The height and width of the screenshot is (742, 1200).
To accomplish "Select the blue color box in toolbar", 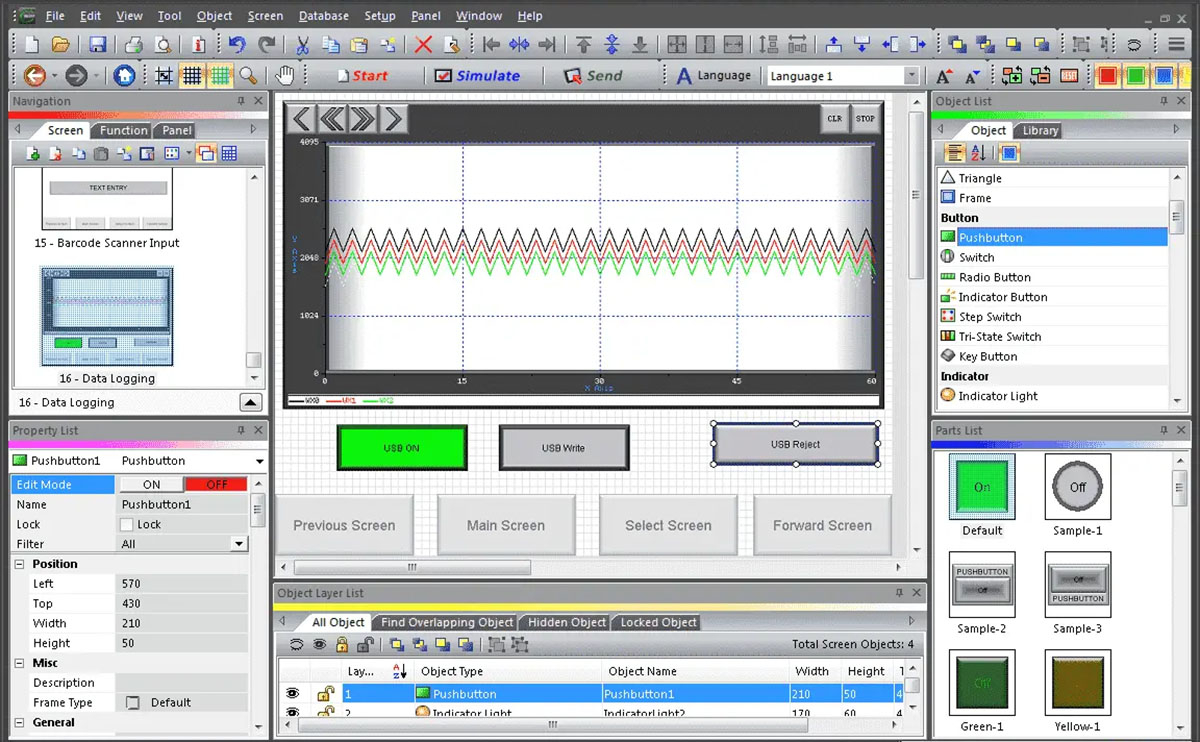I will [x=1163, y=76].
